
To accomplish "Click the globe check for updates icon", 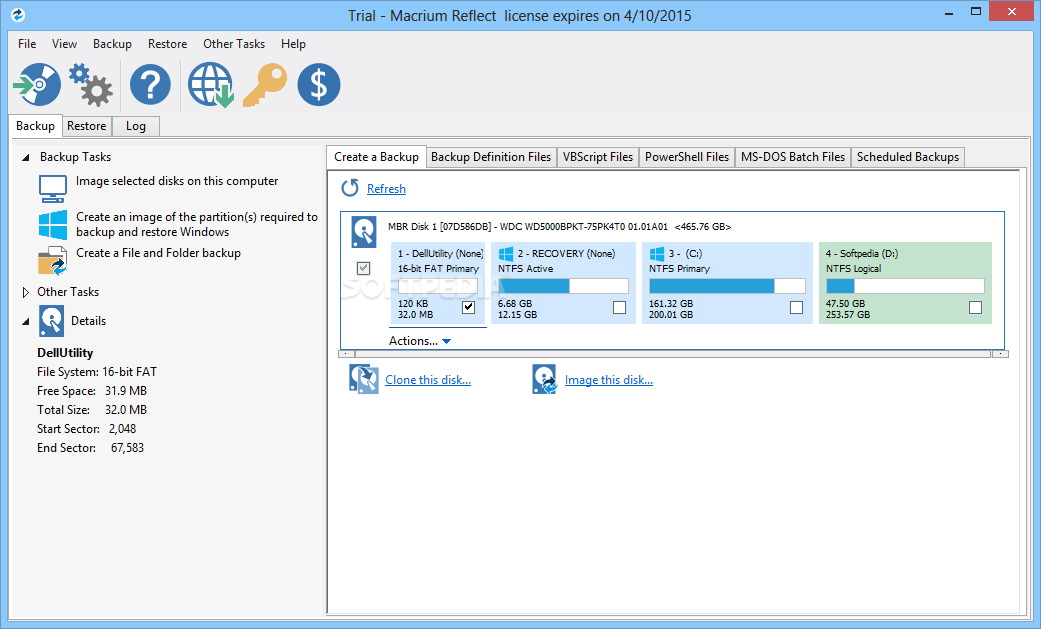I will pos(210,84).
